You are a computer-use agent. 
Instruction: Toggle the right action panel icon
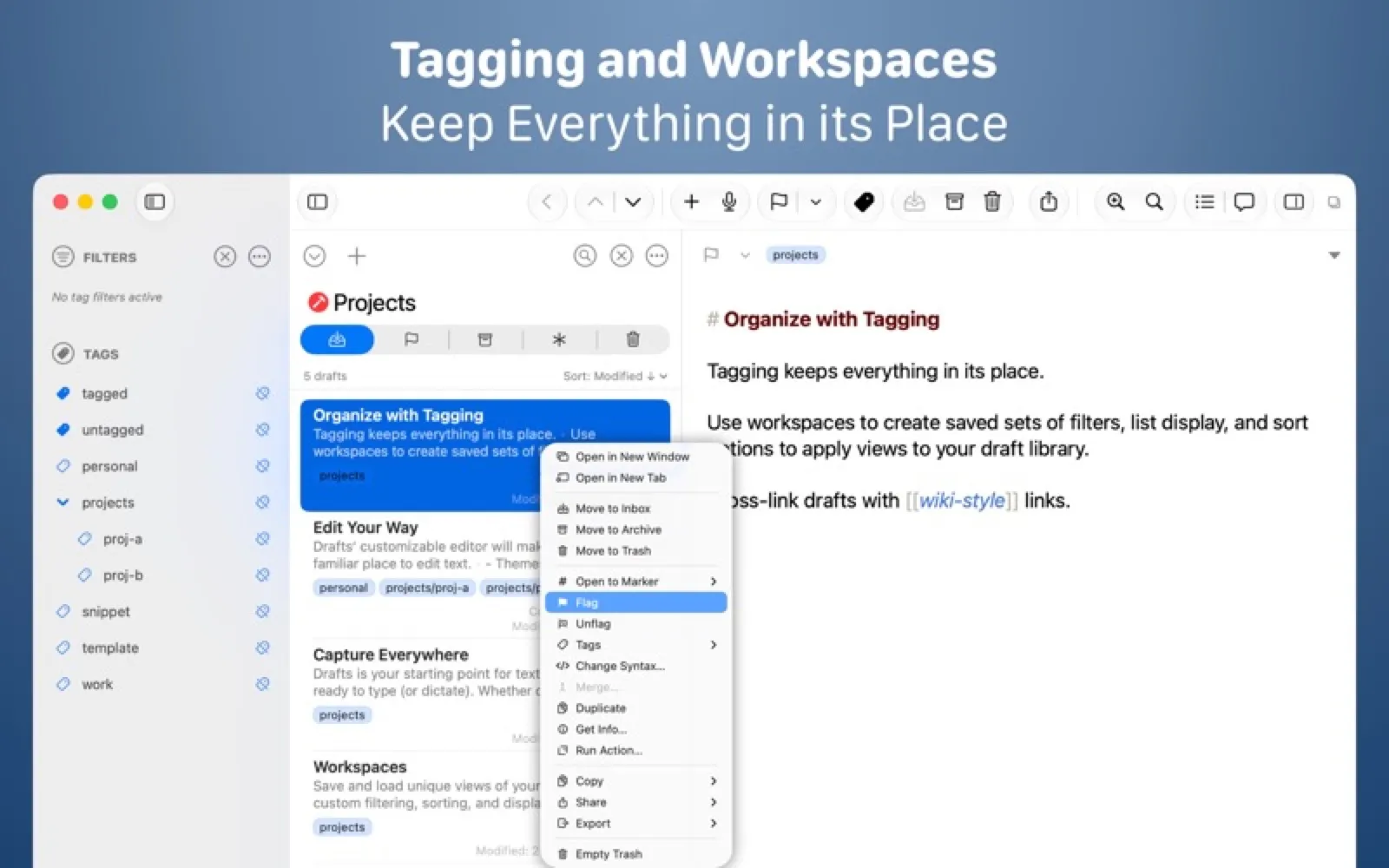pos(1294,201)
